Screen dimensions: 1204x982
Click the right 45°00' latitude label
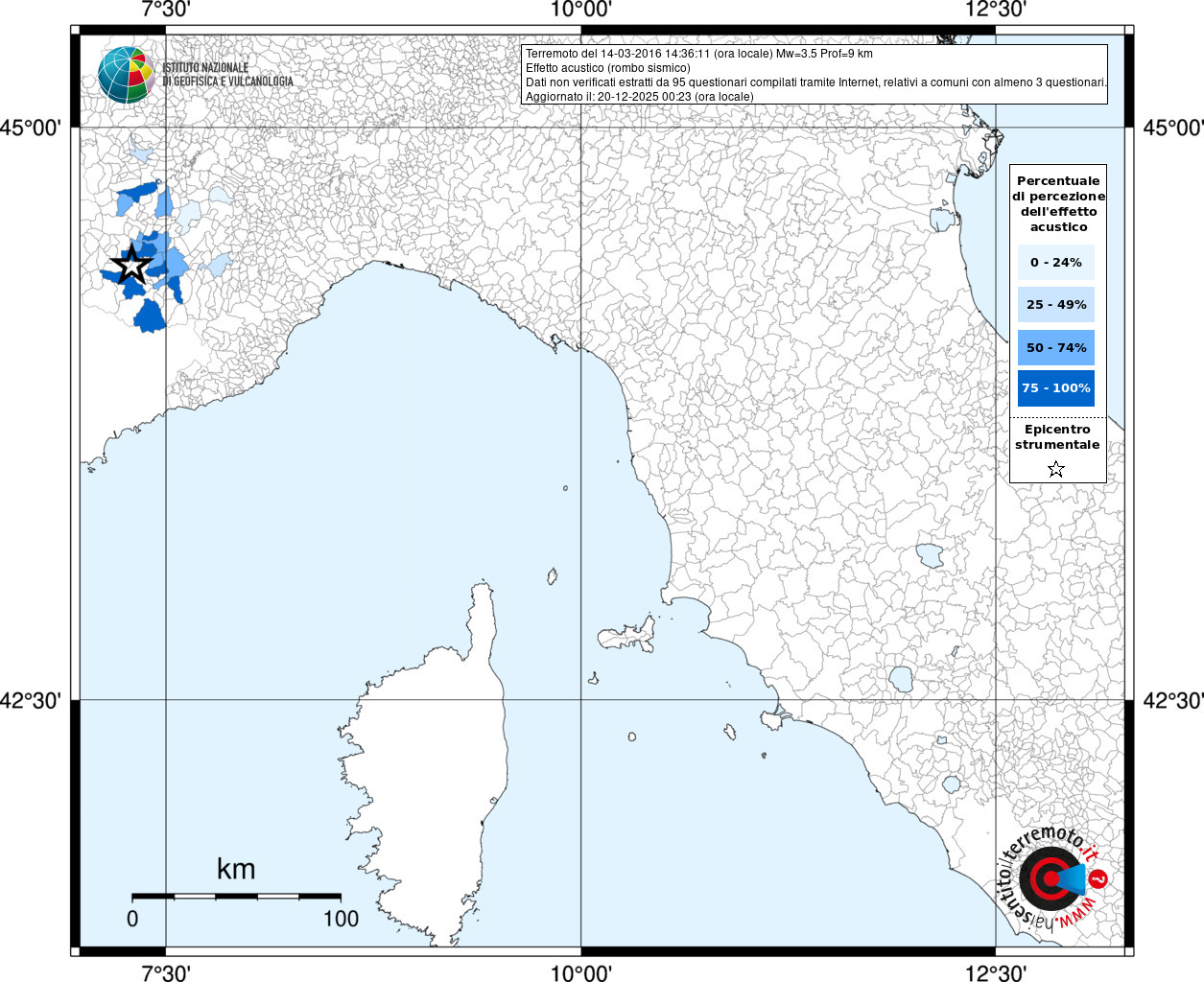(1172, 128)
